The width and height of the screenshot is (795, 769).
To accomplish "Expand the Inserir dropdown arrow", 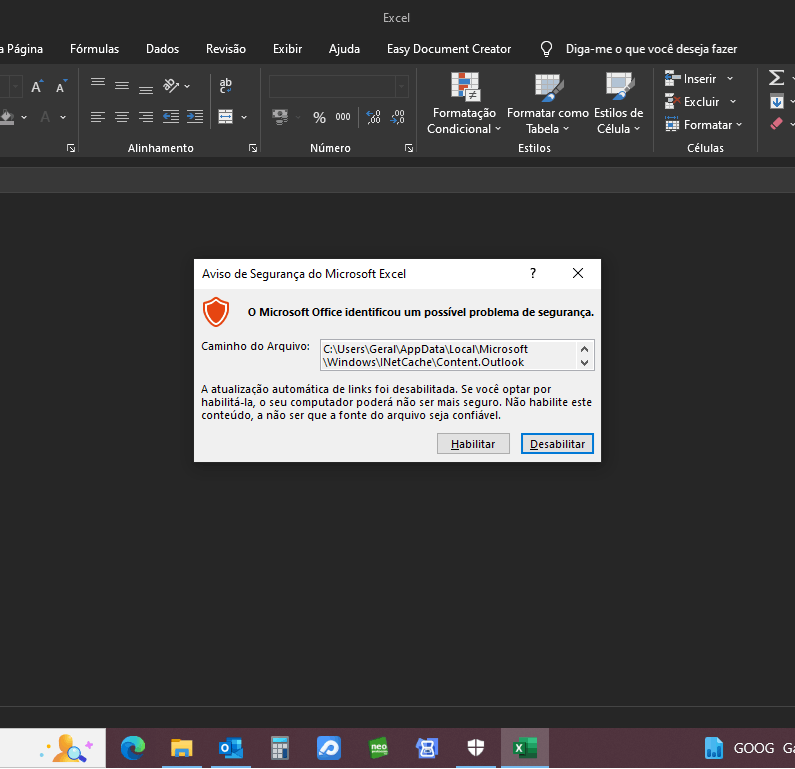I will coord(730,79).
